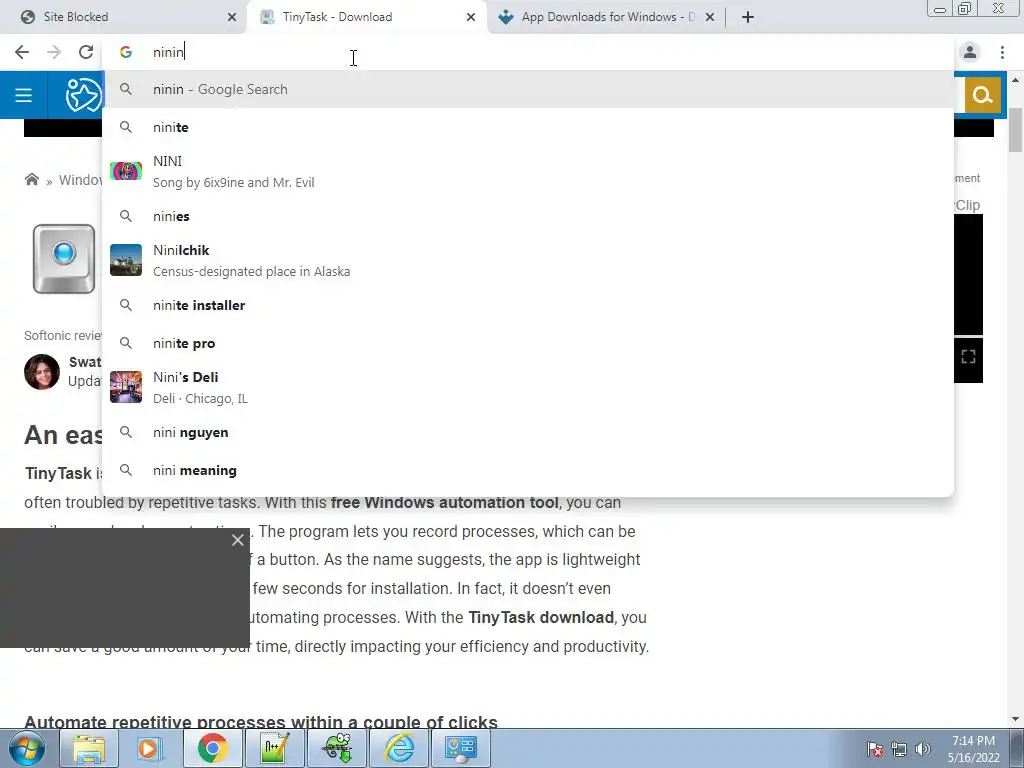
Task: Open Softonic hamburger menu
Action: [x=24, y=95]
